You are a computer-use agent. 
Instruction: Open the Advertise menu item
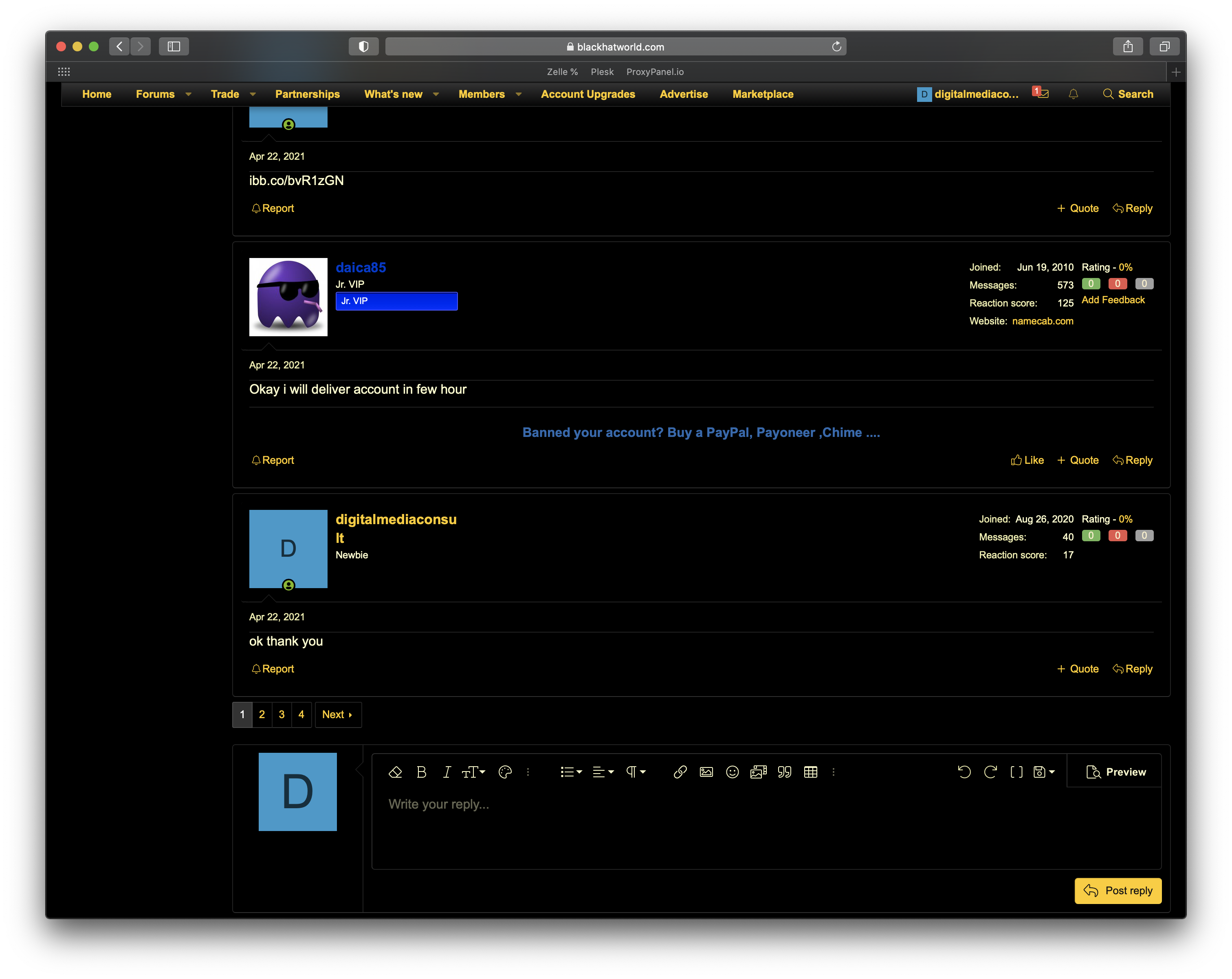click(684, 94)
